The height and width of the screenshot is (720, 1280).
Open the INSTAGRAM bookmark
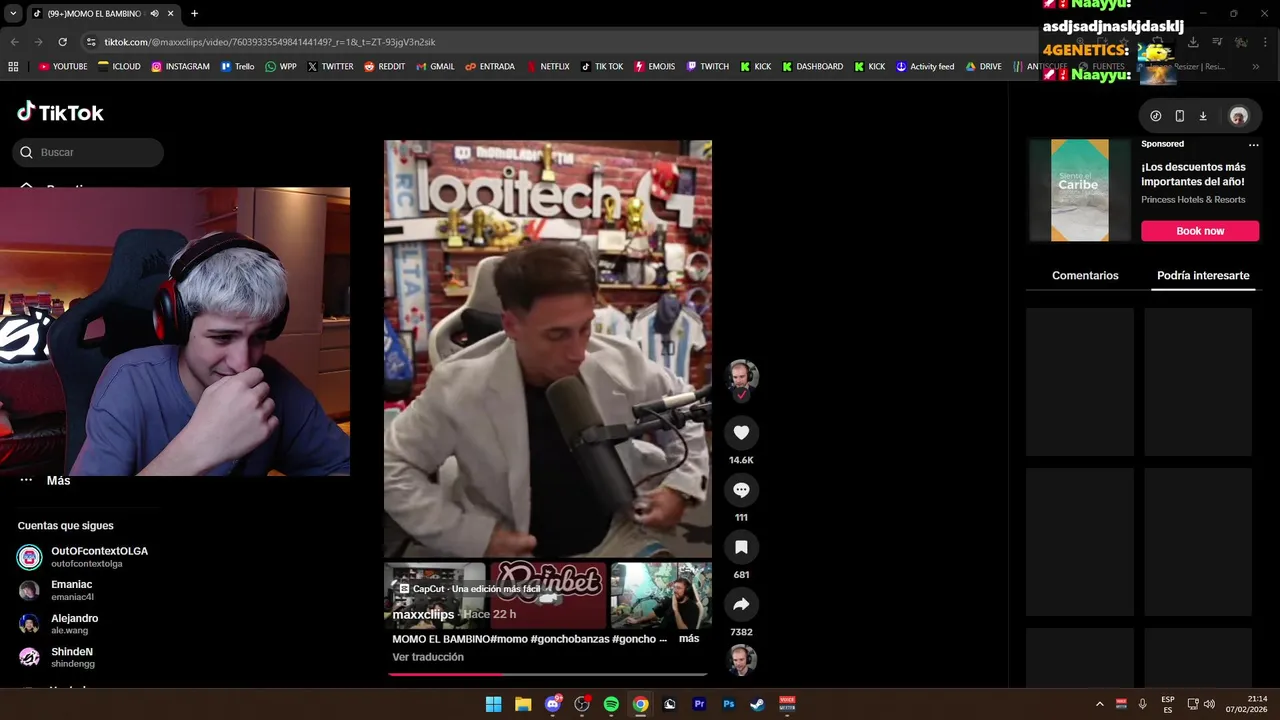pos(181,67)
